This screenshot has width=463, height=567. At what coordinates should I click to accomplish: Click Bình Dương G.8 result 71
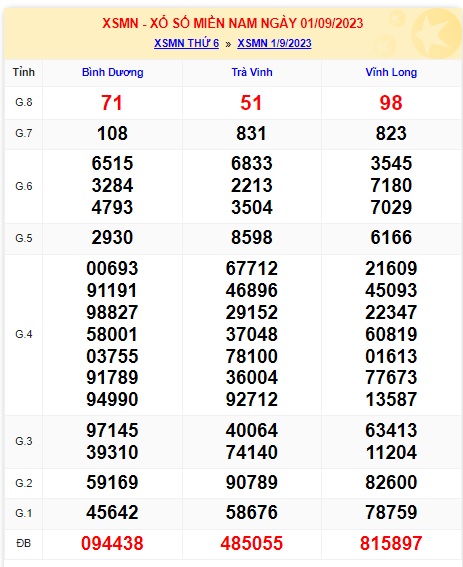112,103
